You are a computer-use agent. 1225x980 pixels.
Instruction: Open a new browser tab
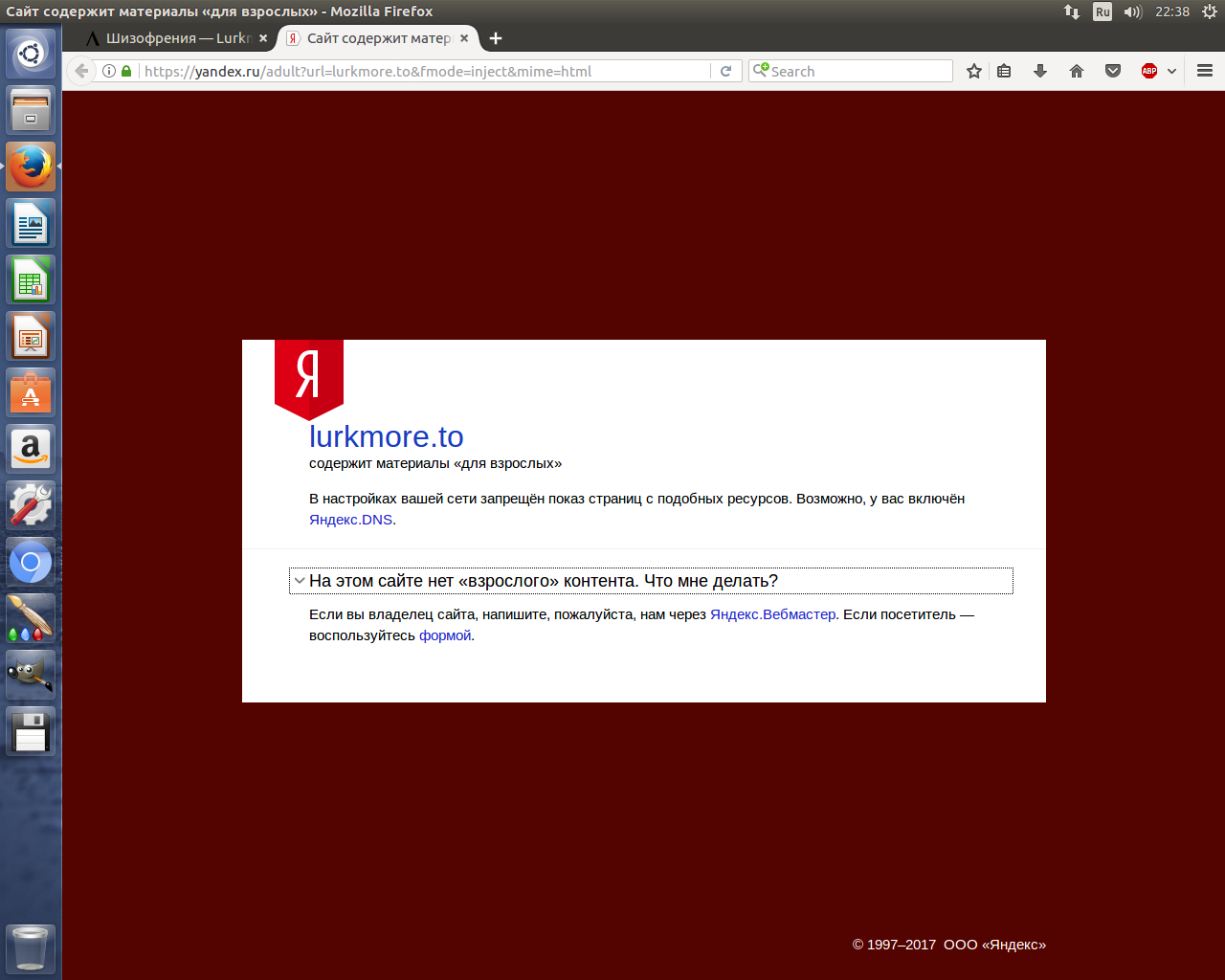(x=496, y=38)
